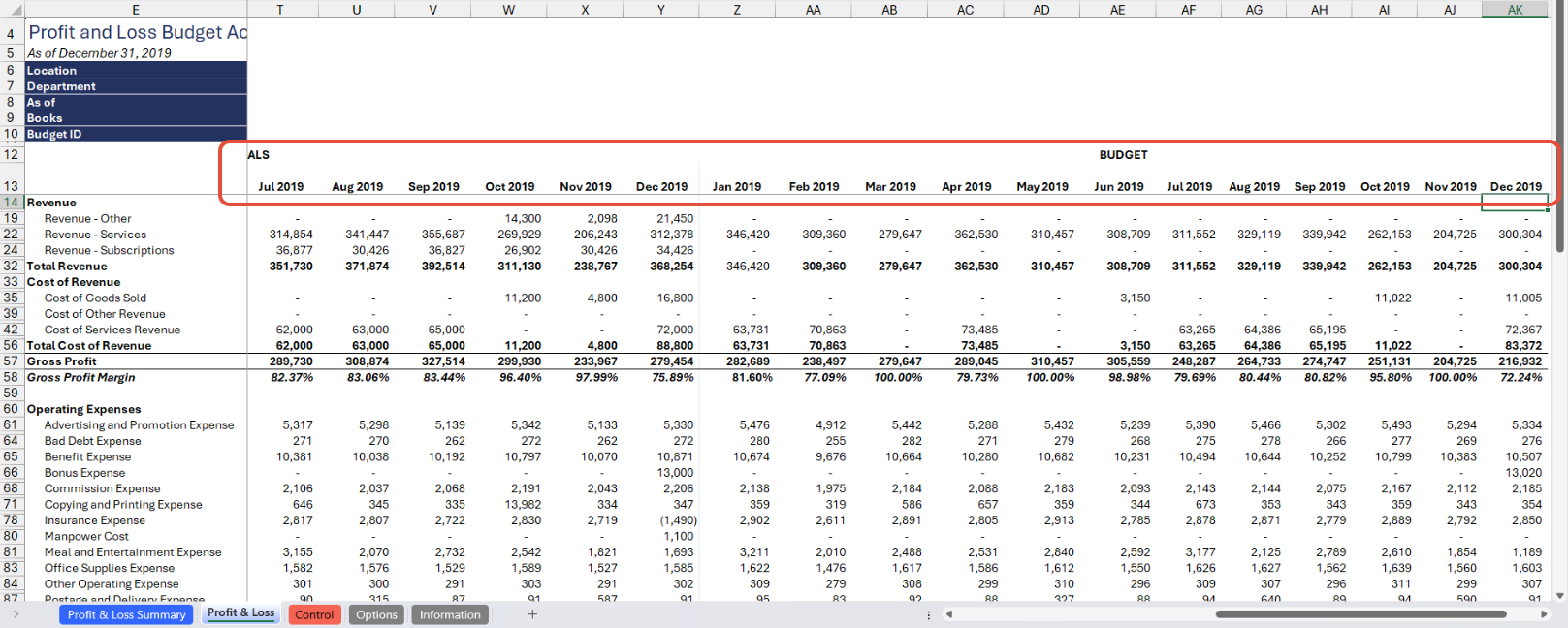Click the 'Bonus Expense' row label
The width and height of the screenshot is (1568, 628).
(84, 473)
